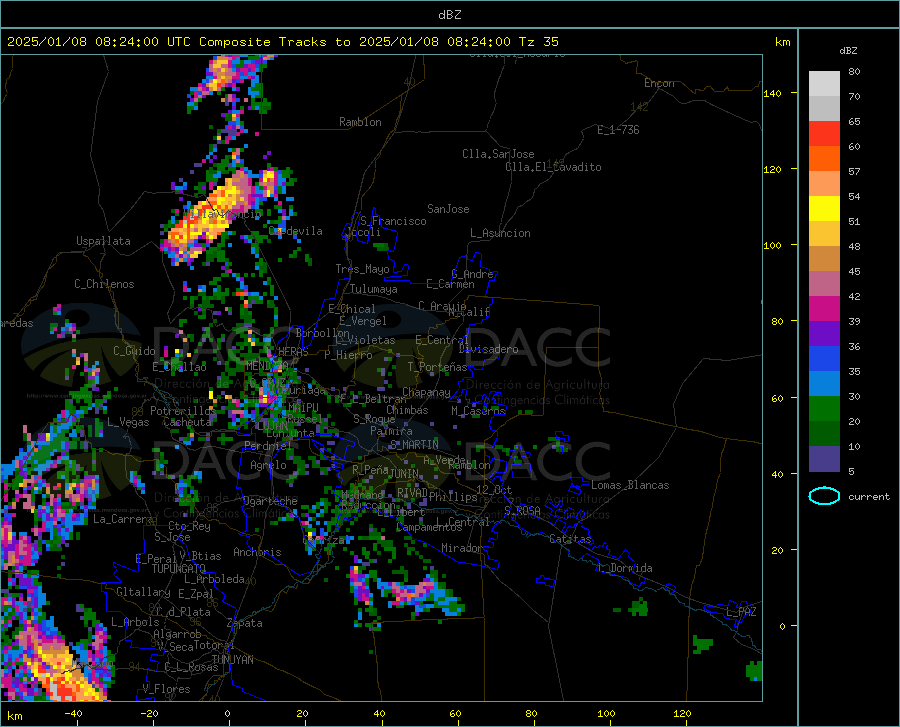Click the TUNUYAN label

pyautogui.click(x=232, y=660)
